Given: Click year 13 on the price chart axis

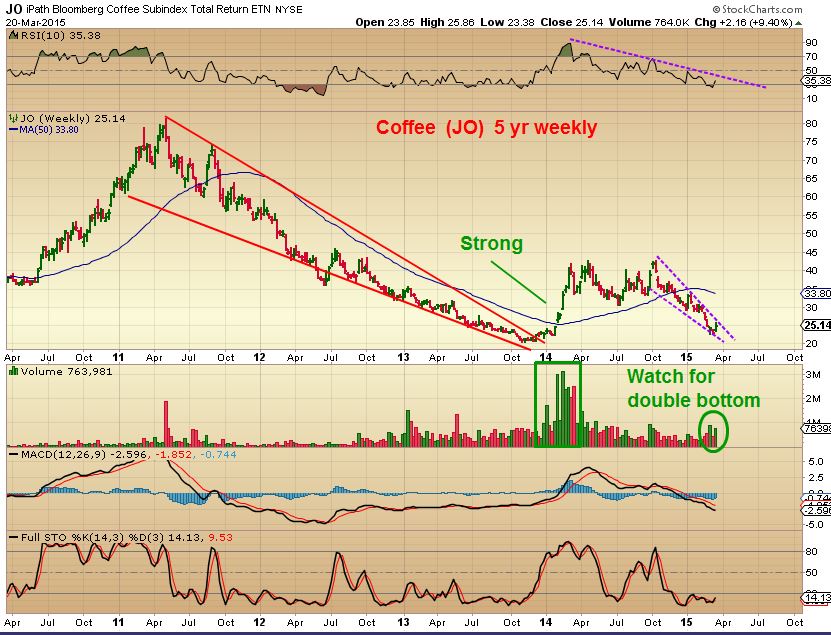Looking at the screenshot, I should click(x=403, y=357).
